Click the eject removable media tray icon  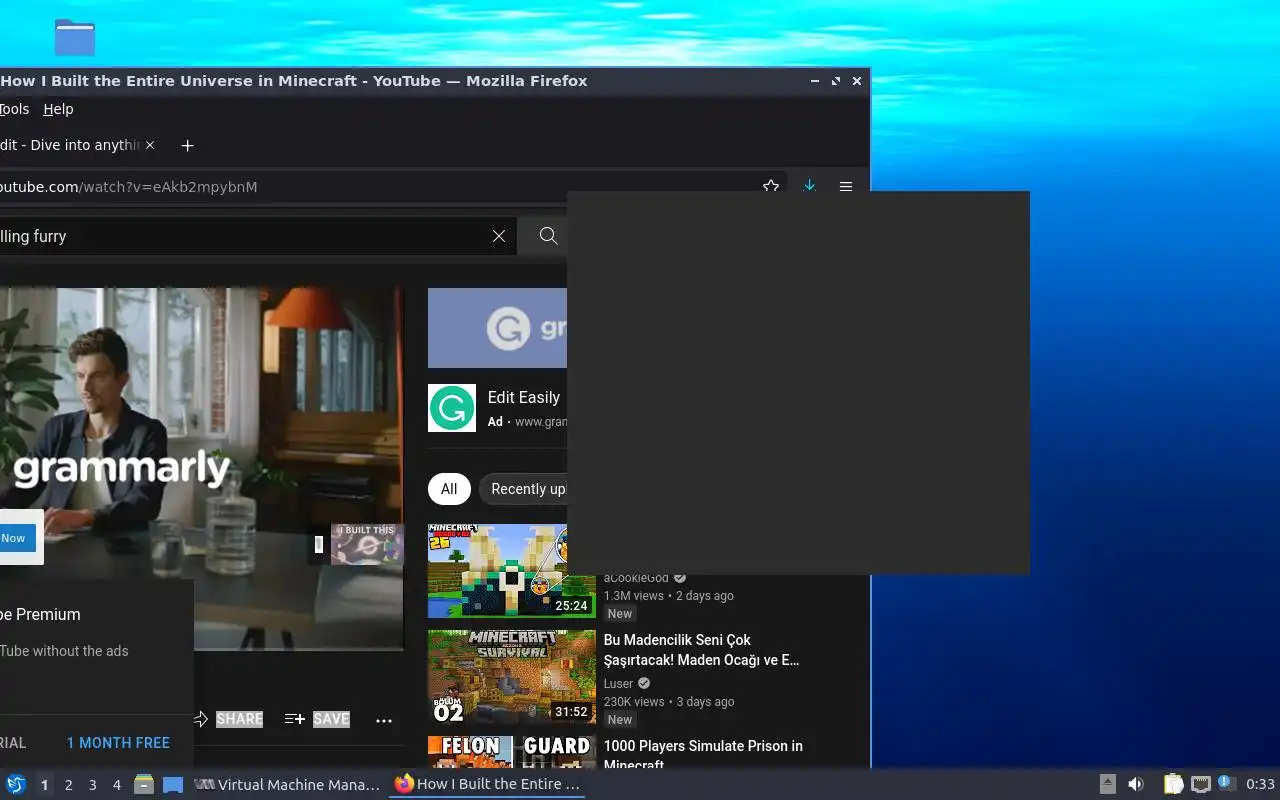[x=1108, y=784]
